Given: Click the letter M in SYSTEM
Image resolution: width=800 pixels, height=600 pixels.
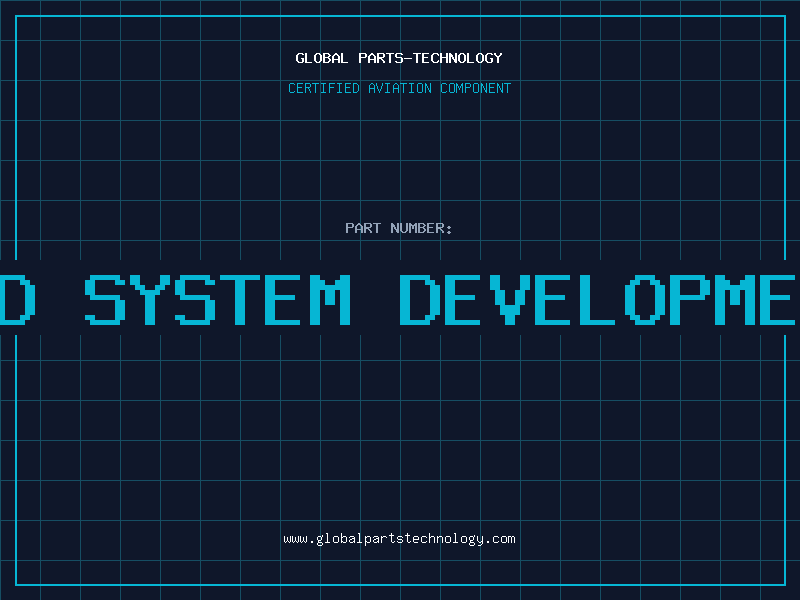Looking at the screenshot, I should click(330, 299).
